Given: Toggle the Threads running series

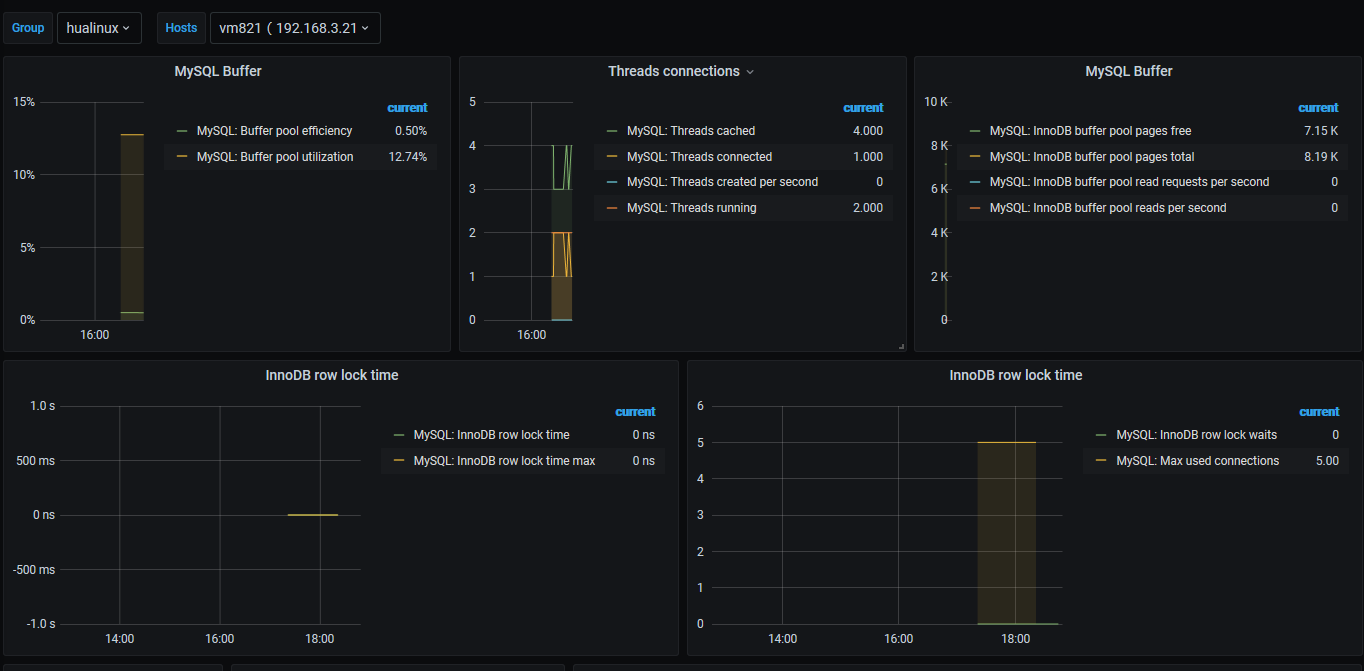Looking at the screenshot, I should [691, 208].
